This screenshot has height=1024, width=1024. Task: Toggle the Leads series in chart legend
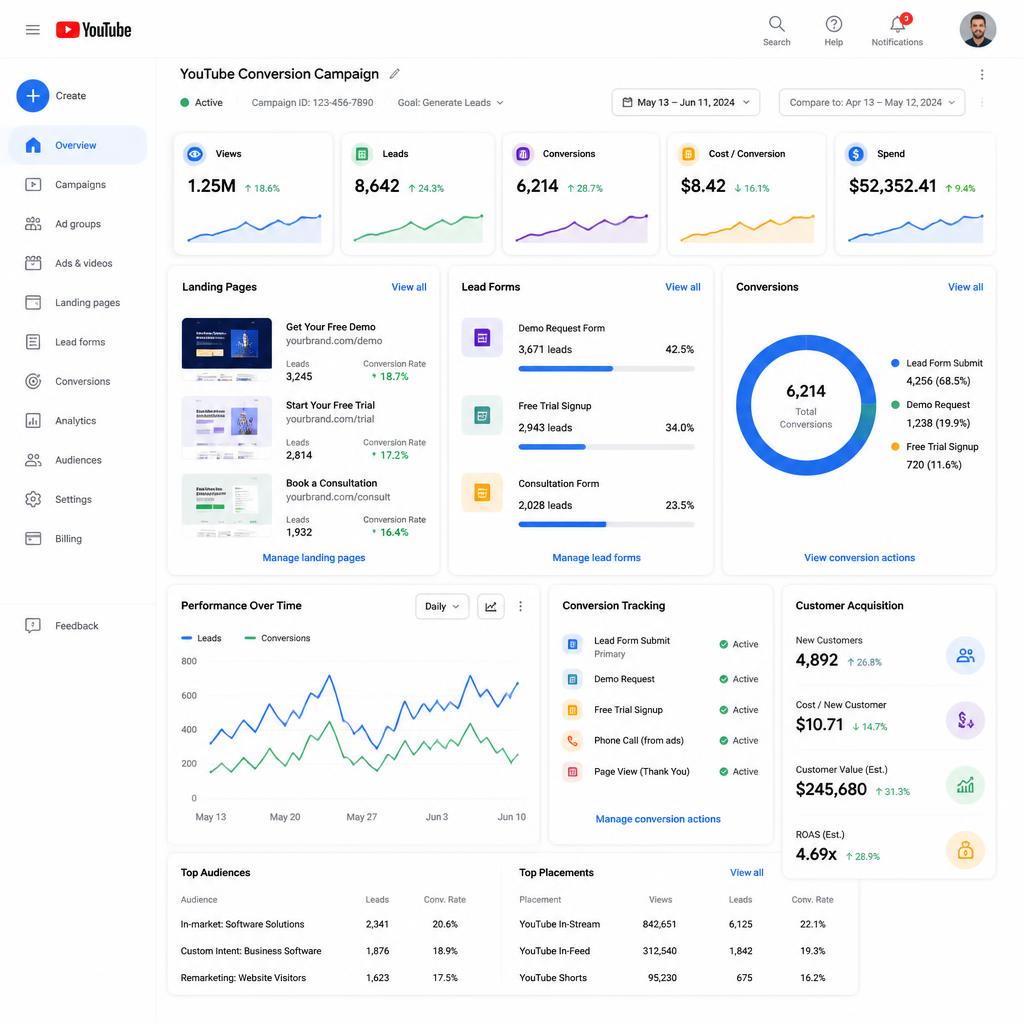(201, 638)
